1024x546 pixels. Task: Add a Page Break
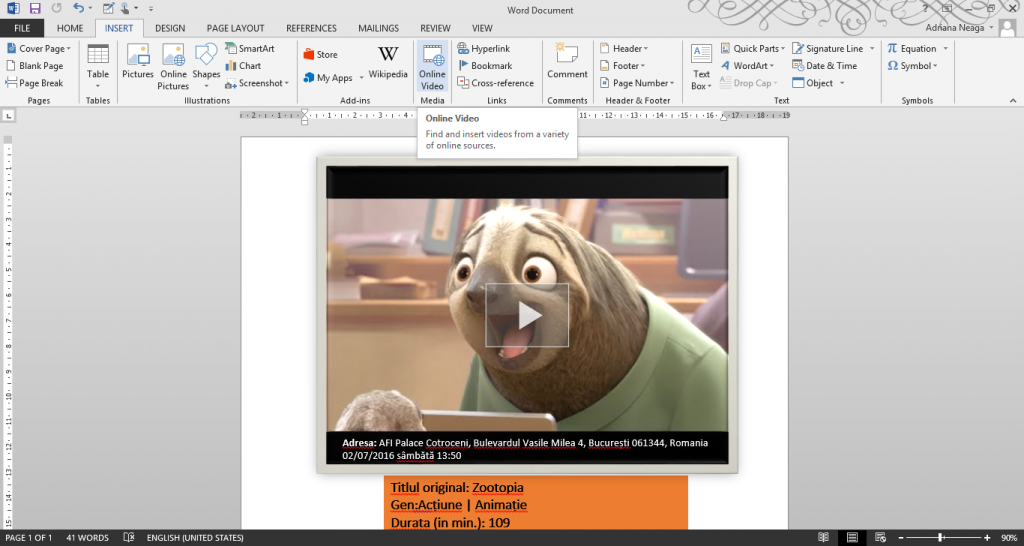coord(35,83)
